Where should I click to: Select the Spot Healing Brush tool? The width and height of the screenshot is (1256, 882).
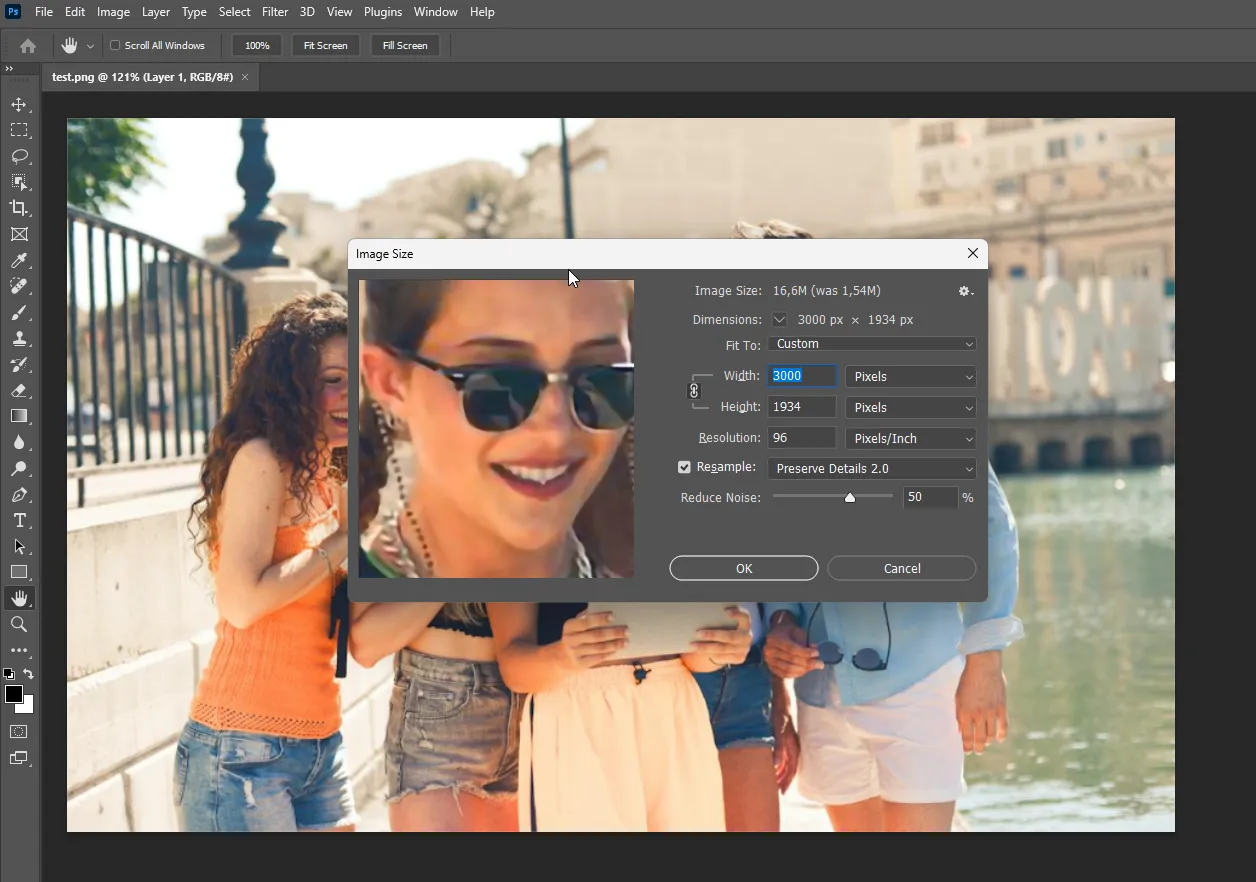coord(20,286)
